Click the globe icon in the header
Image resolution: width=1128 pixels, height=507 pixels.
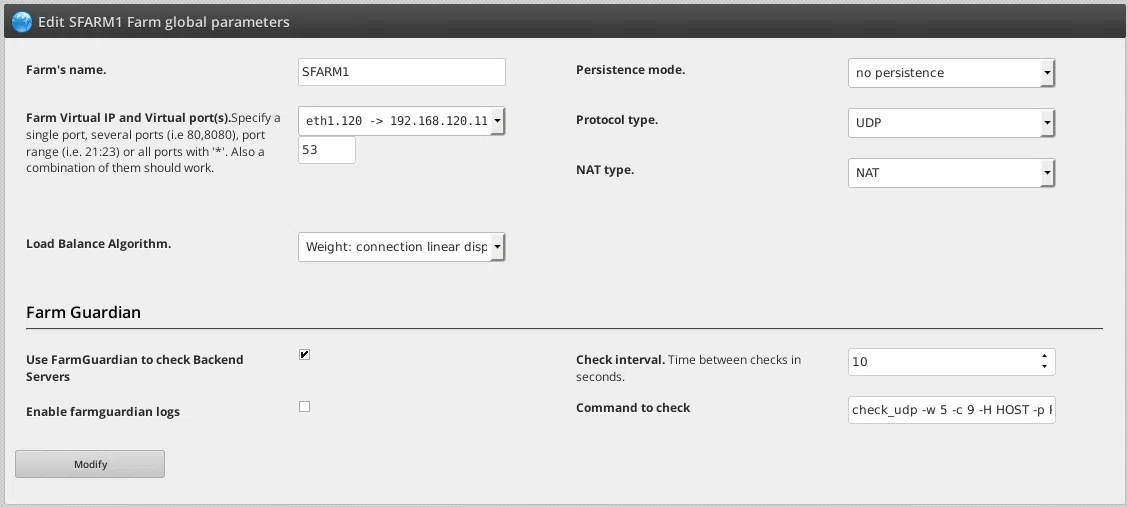click(21, 21)
